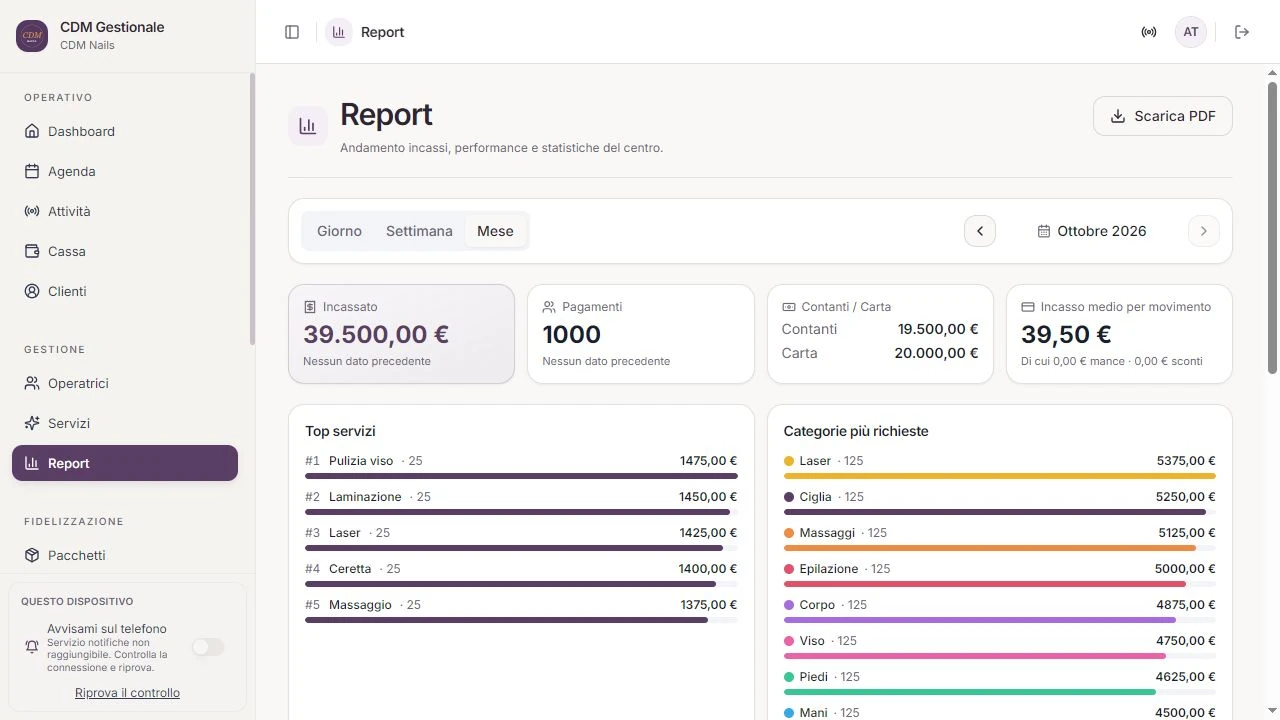The width and height of the screenshot is (1280, 720).
Task: Click the "1000" Pagamenti value
Action: point(572,334)
